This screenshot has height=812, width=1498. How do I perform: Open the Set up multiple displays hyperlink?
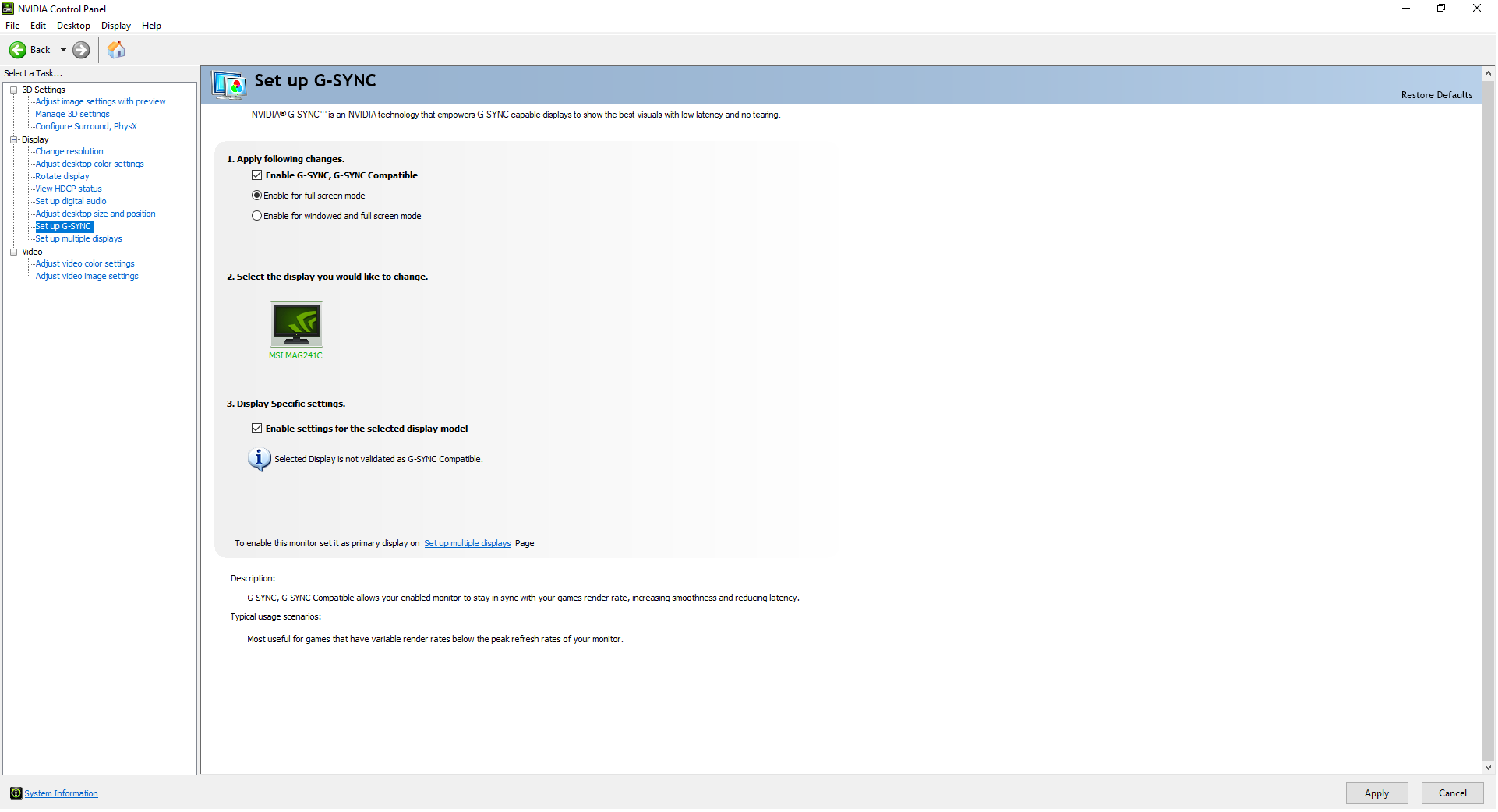click(x=468, y=544)
